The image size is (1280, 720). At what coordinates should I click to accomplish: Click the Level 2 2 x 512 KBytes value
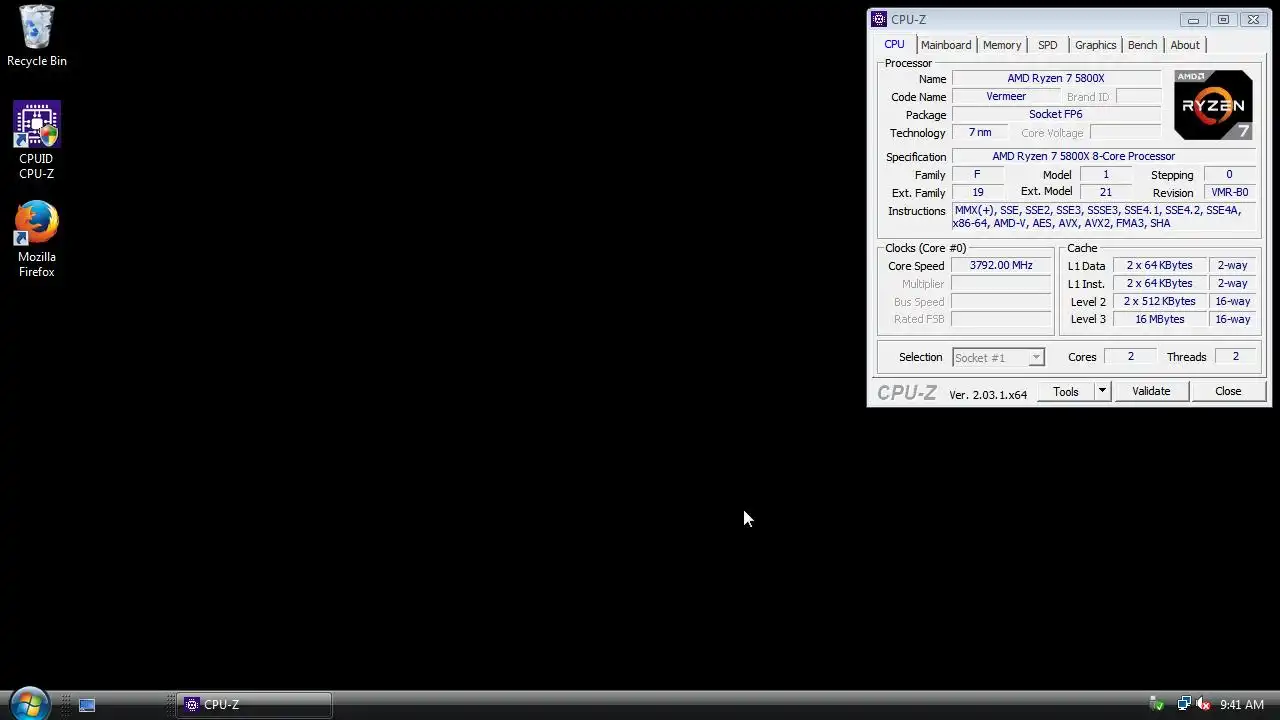point(1160,301)
